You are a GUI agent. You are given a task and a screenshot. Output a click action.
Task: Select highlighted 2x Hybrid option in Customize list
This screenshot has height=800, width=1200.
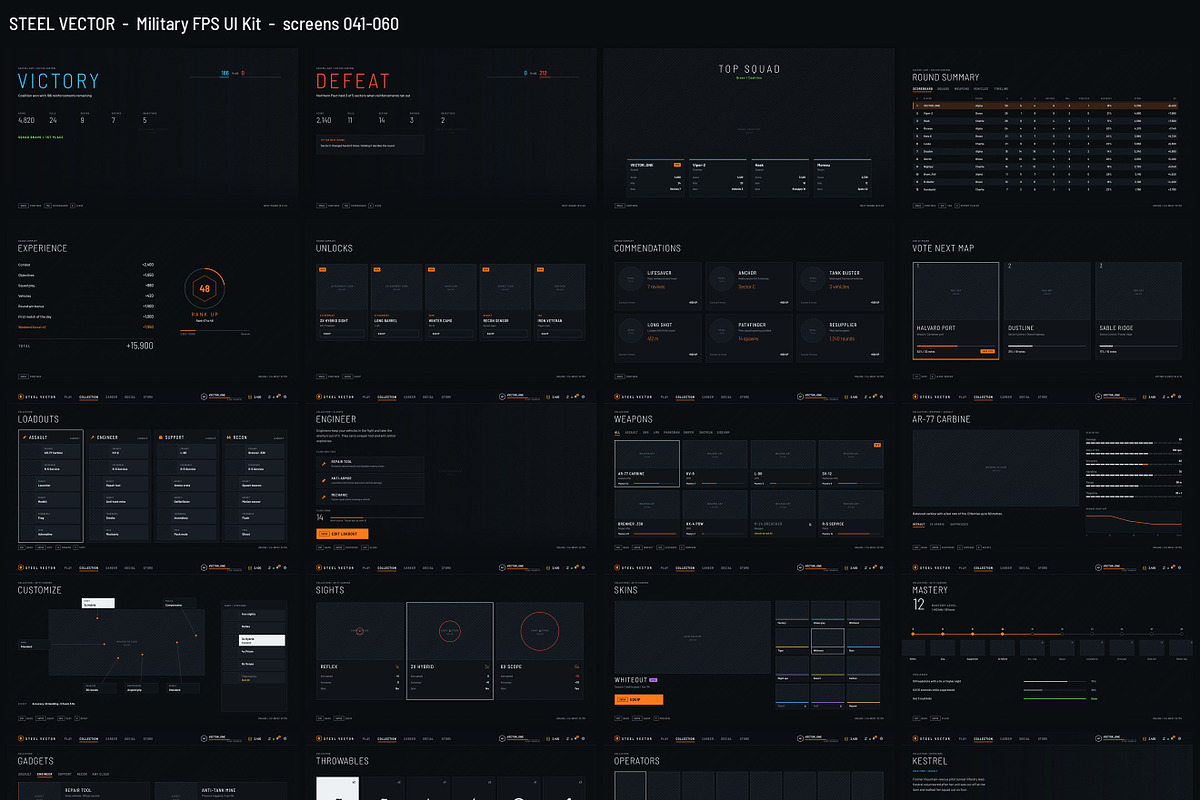point(262,640)
